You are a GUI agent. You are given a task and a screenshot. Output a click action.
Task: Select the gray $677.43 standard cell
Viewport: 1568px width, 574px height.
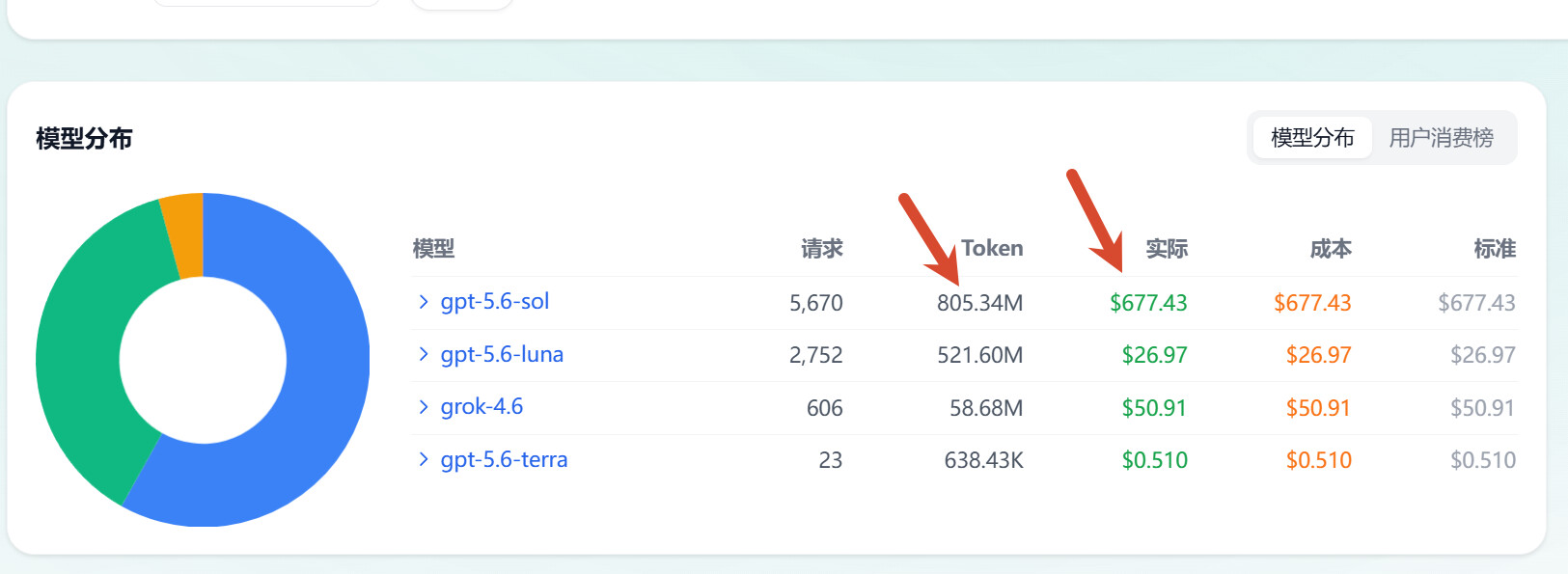coord(1476,303)
